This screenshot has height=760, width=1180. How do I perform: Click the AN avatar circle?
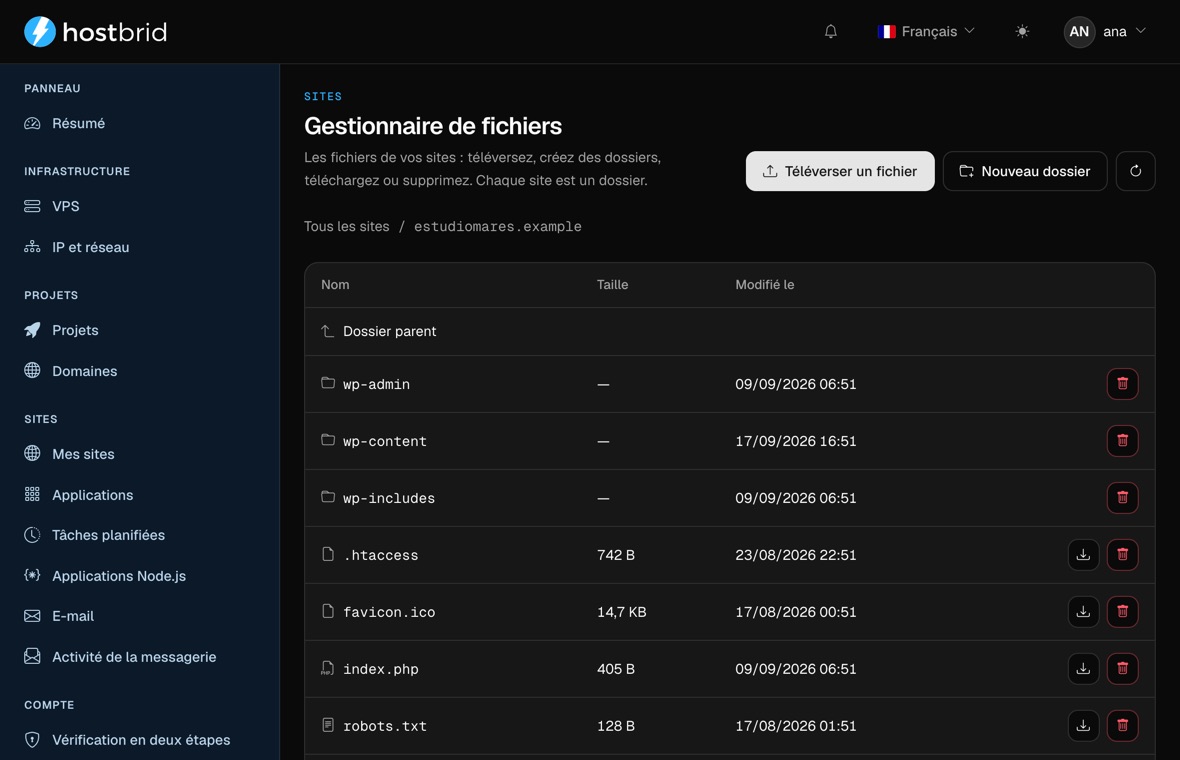tap(1078, 32)
